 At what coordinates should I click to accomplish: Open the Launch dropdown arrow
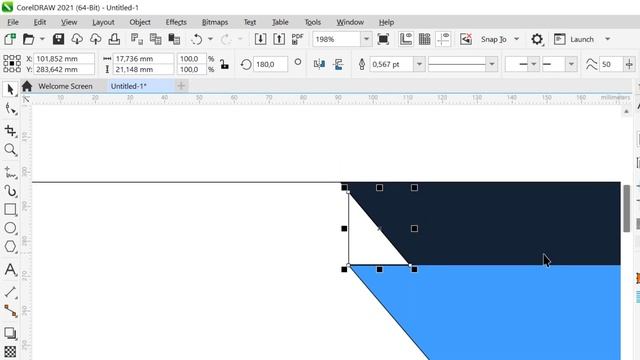coord(607,39)
